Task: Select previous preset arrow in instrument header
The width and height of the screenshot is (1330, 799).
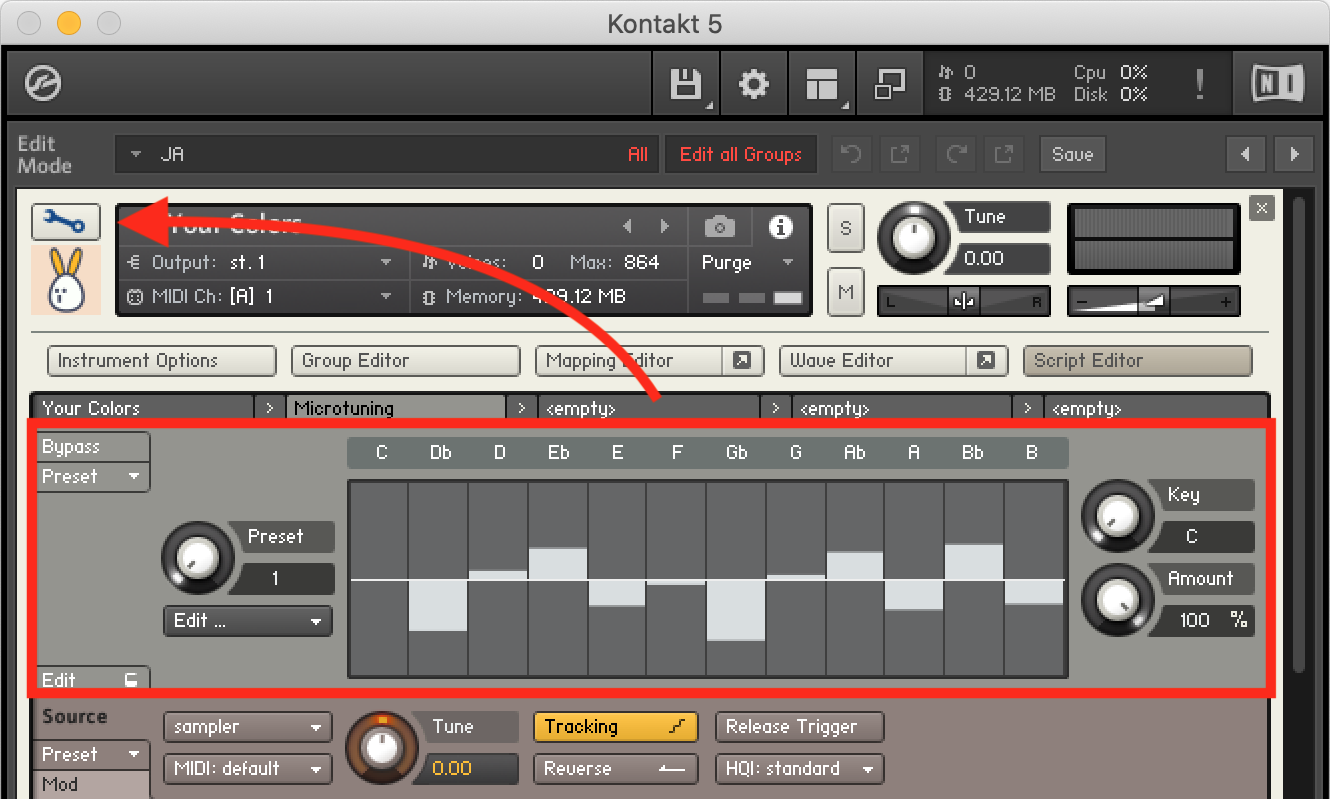Action: pyautogui.click(x=628, y=227)
